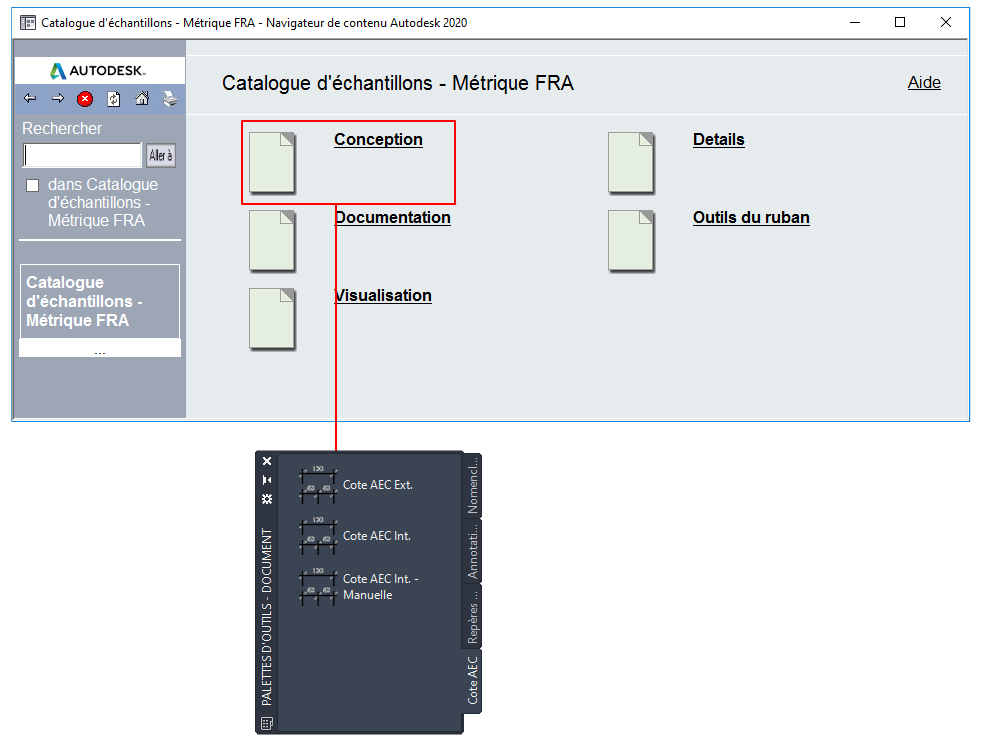Image resolution: width=982 pixels, height=746 pixels.
Task: Select the Cote AEC Int. tool icon
Action: click(x=318, y=536)
